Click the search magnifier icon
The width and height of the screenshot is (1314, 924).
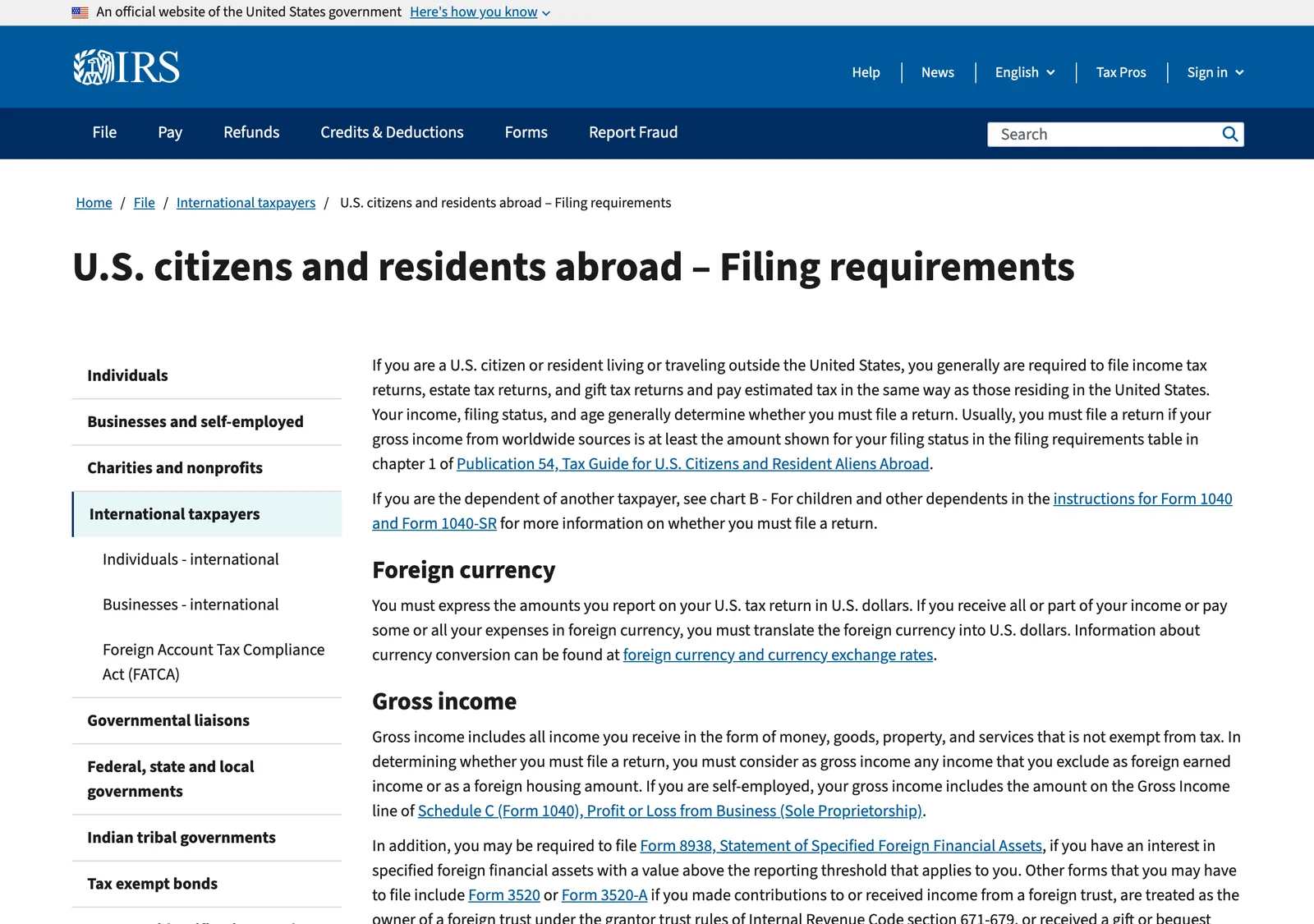(1229, 134)
